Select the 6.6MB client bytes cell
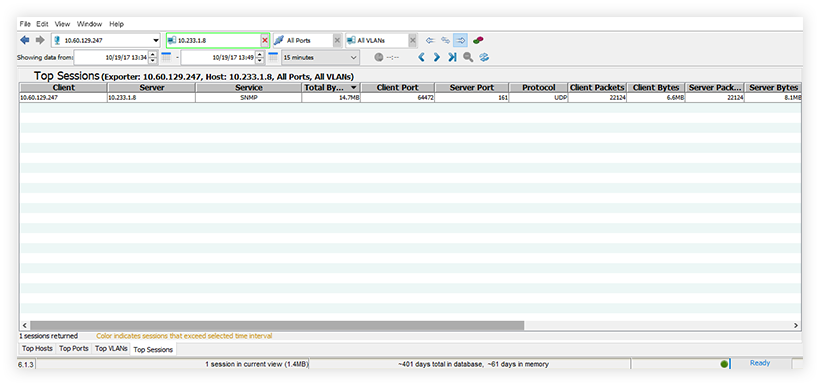 pyautogui.click(x=656, y=97)
